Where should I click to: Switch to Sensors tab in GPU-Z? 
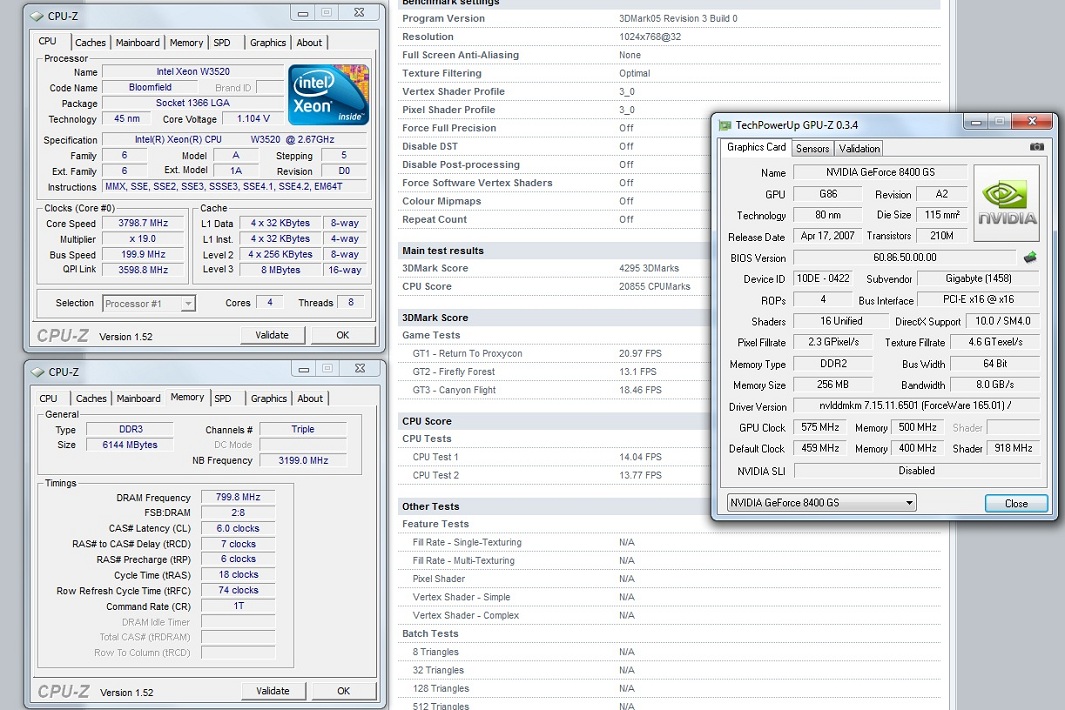812,148
